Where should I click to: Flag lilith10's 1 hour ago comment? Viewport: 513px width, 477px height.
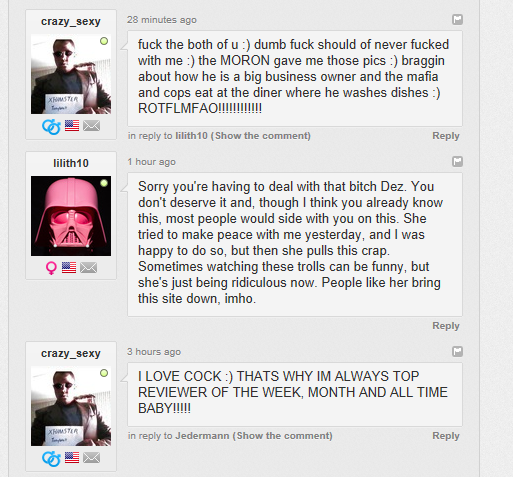pos(457,161)
